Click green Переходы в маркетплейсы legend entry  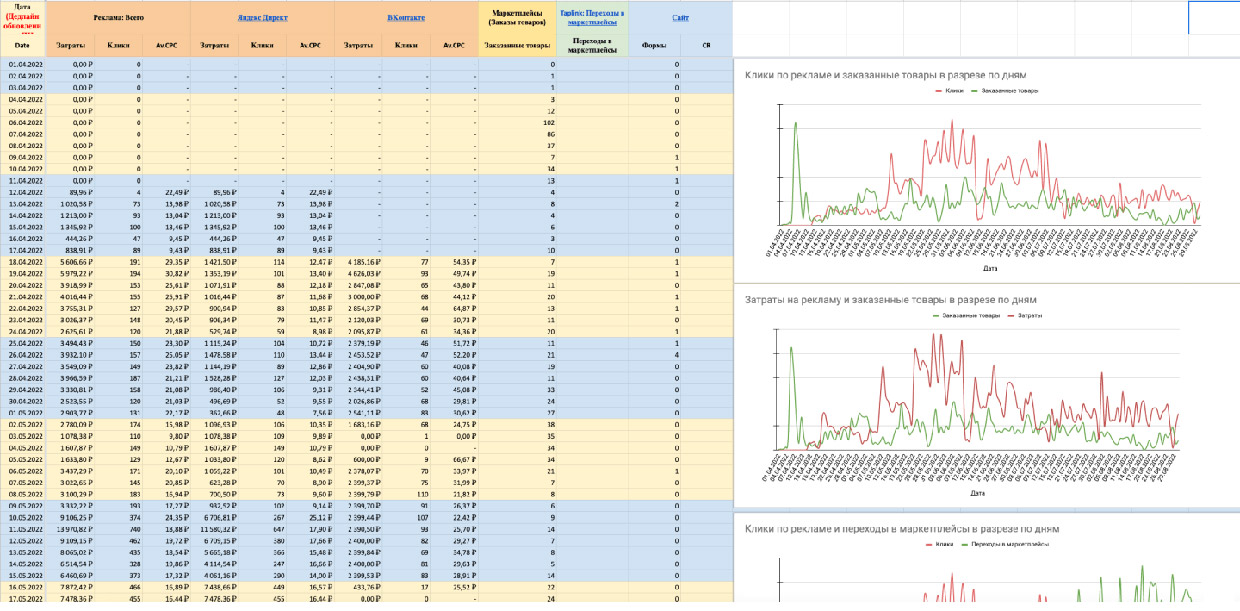coord(1007,543)
